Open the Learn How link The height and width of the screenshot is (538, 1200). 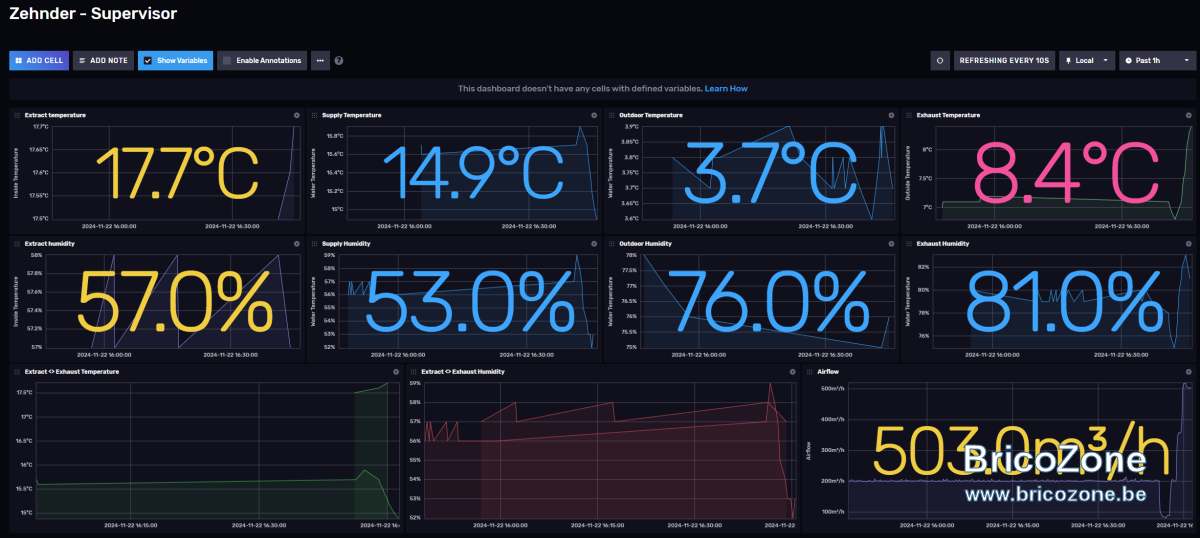click(726, 89)
